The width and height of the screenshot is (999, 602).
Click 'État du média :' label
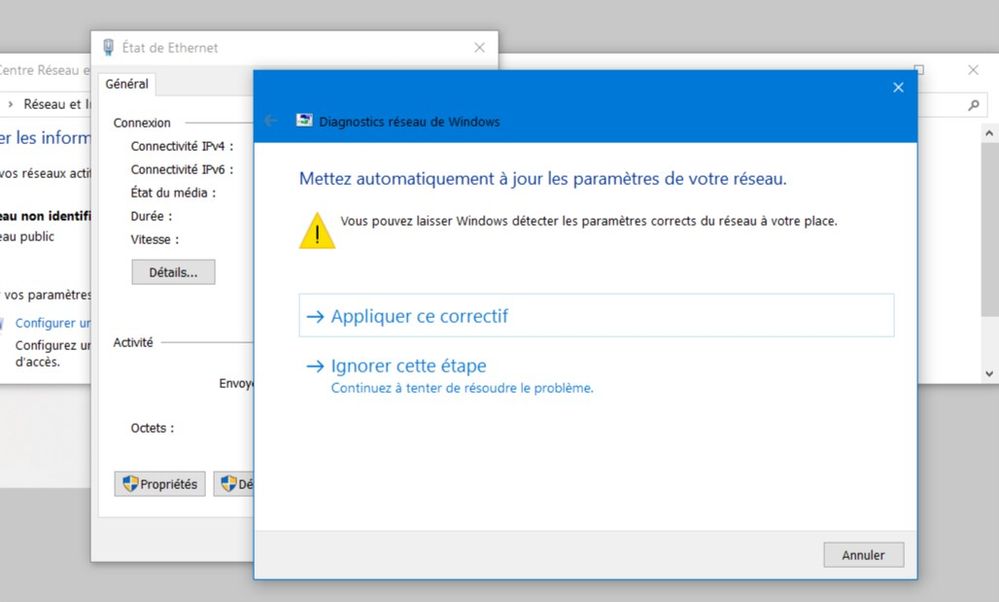pos(173,193)
